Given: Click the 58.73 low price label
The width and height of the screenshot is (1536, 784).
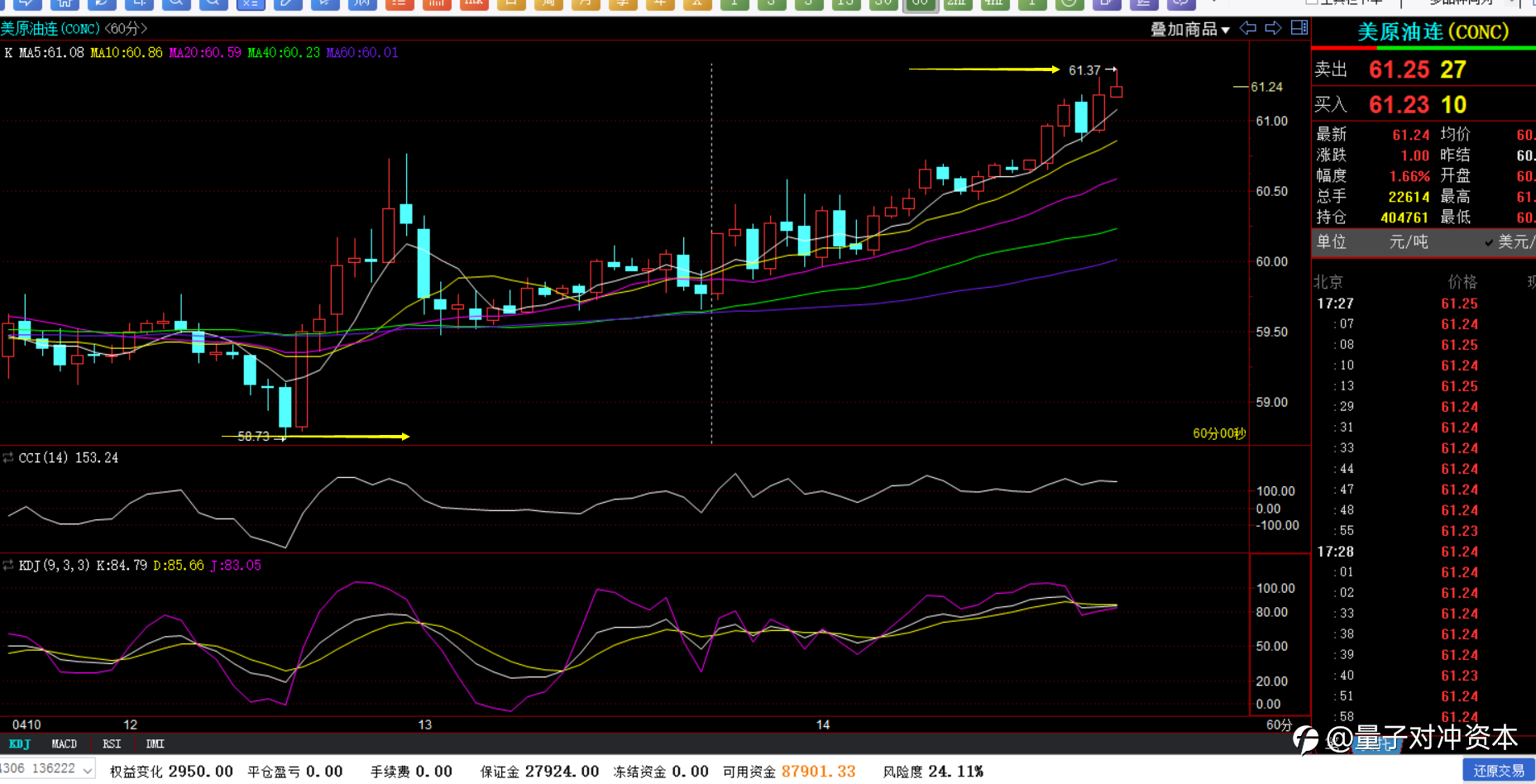Looking at the screenshot, I should (x=253, y=437).
